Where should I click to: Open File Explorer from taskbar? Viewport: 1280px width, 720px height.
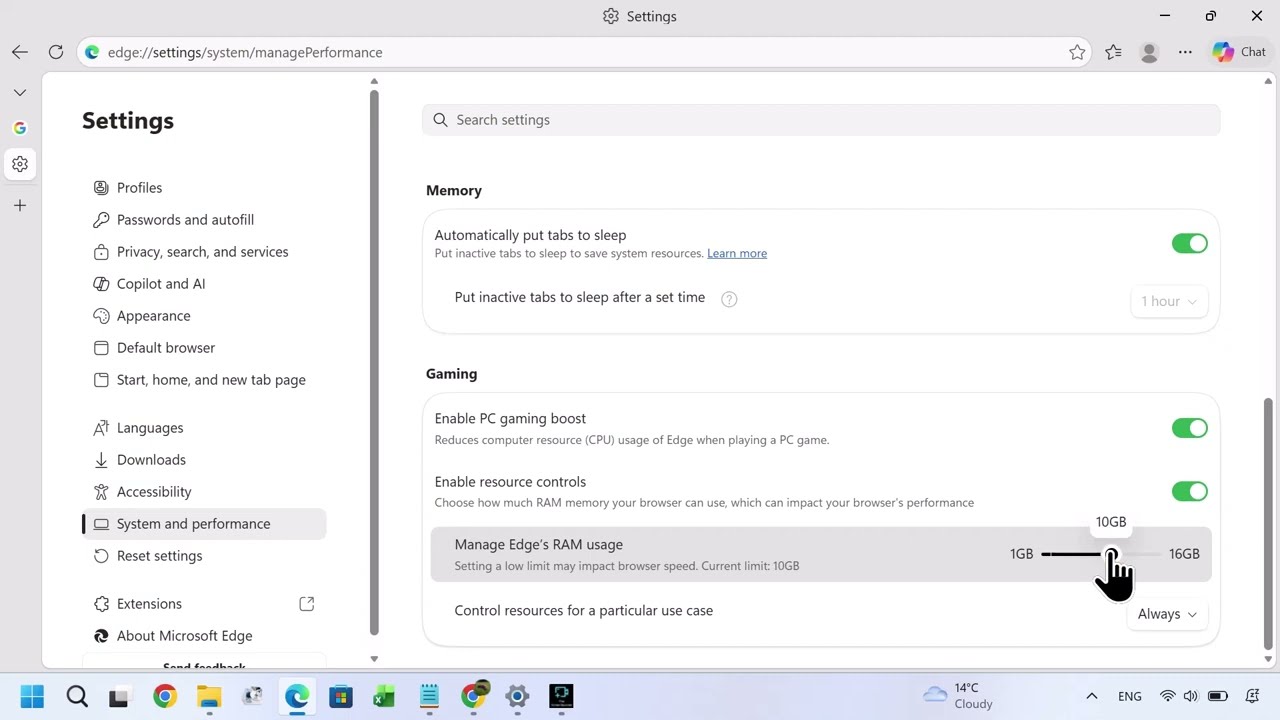pos(209,696)
